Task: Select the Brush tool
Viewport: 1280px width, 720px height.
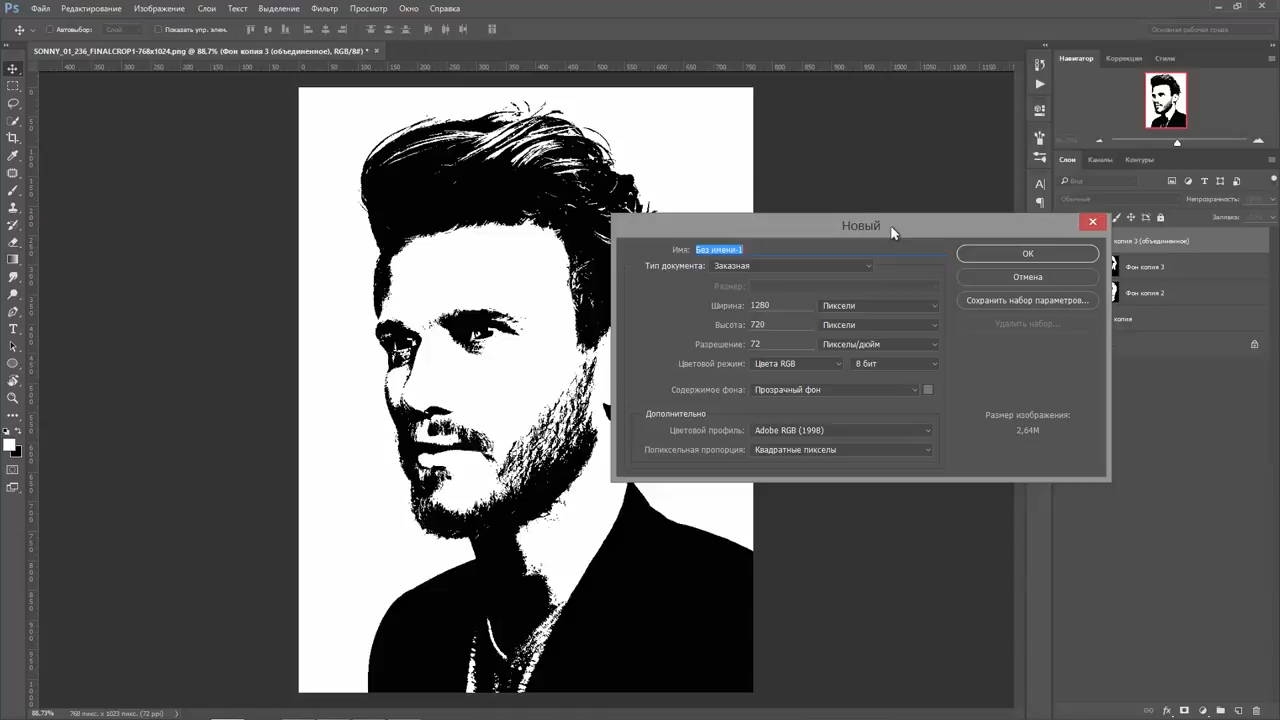Action: 13,190
